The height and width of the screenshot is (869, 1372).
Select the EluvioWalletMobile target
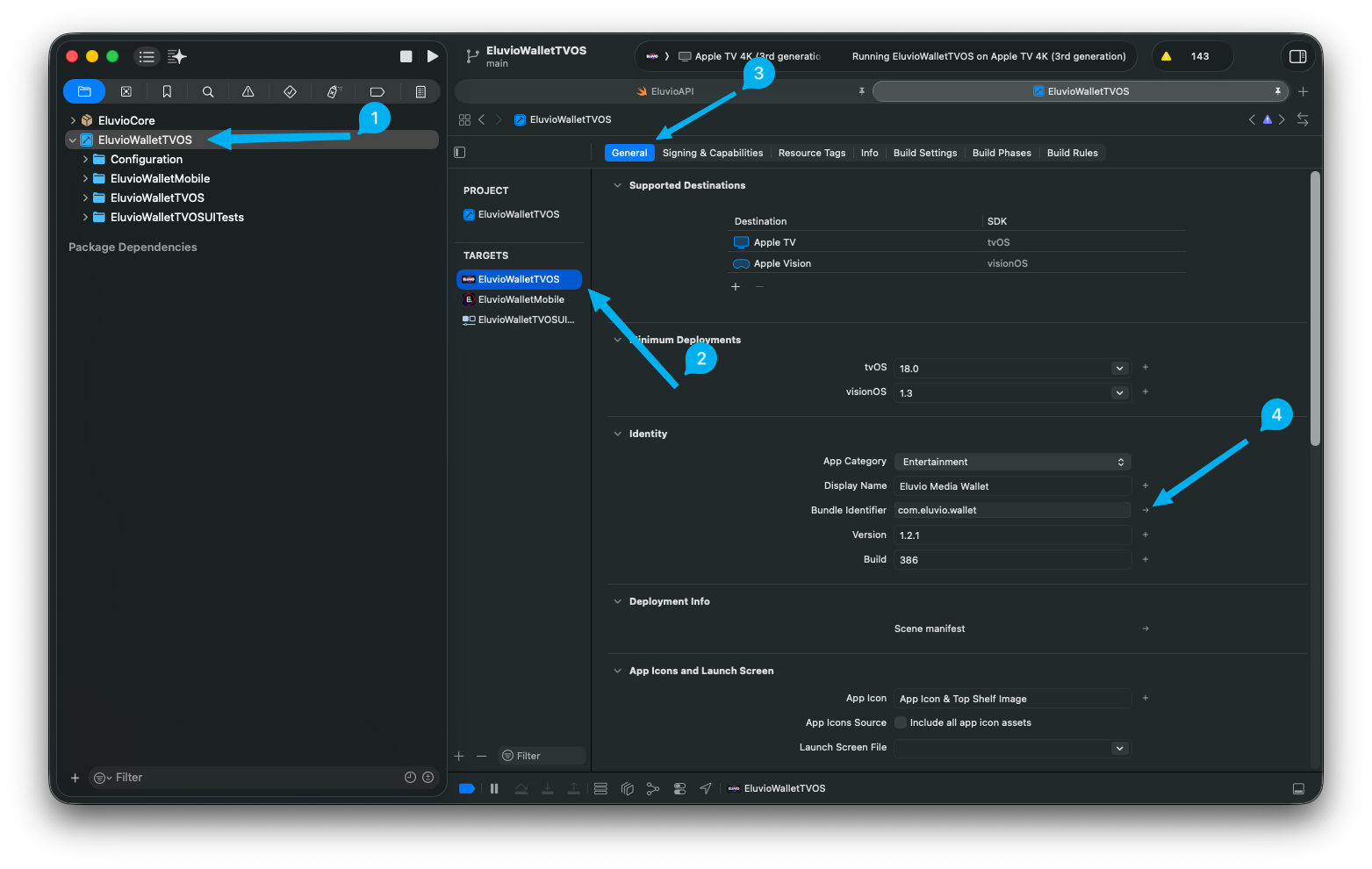click(520, 299)
